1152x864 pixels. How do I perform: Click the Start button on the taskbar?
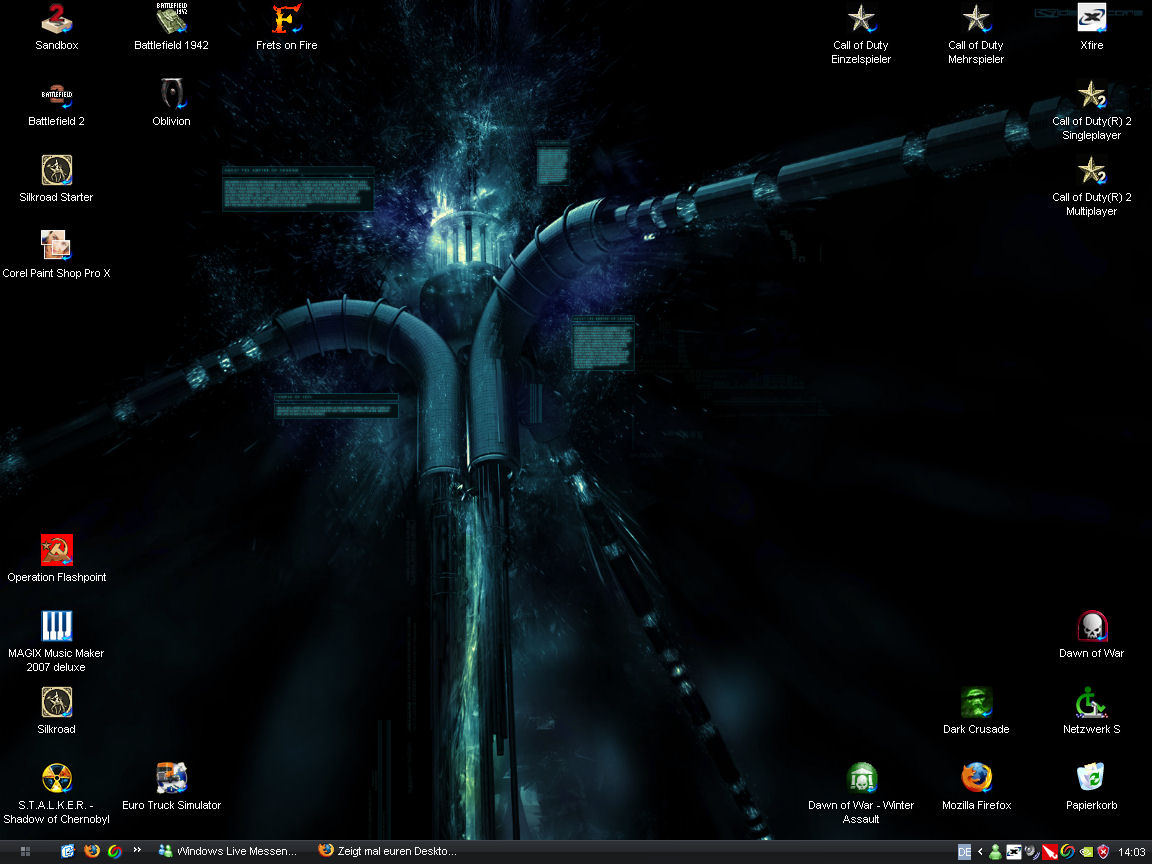(25, 852)
